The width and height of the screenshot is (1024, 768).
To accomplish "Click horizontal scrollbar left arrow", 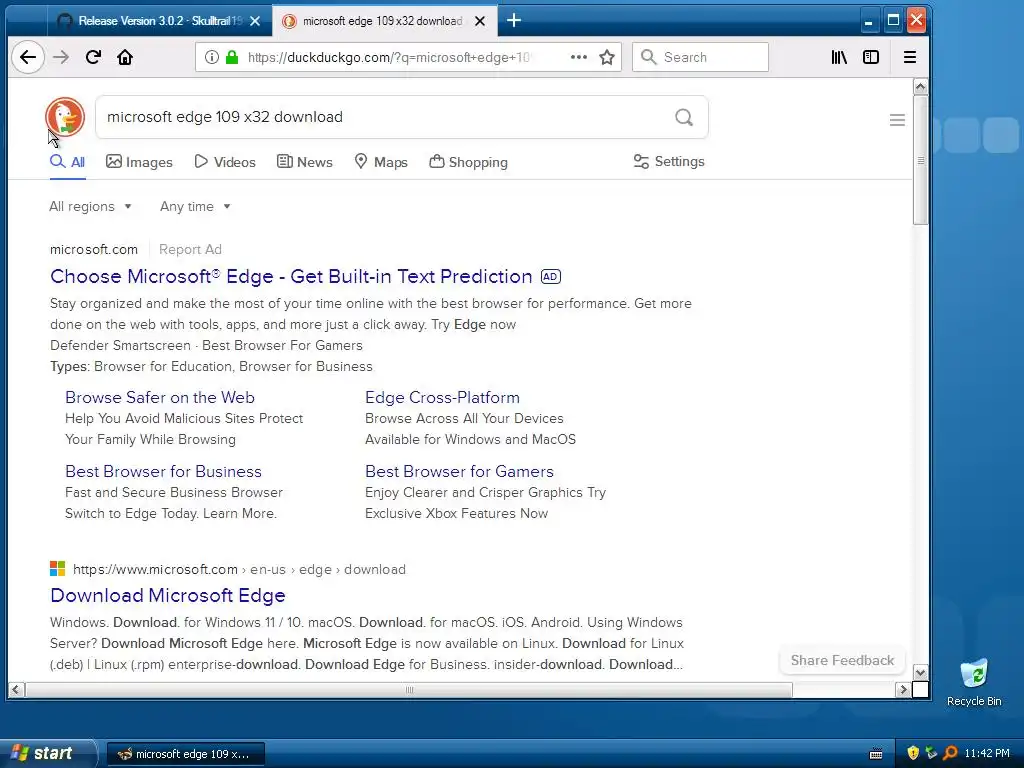I will (x=16, y=690).
